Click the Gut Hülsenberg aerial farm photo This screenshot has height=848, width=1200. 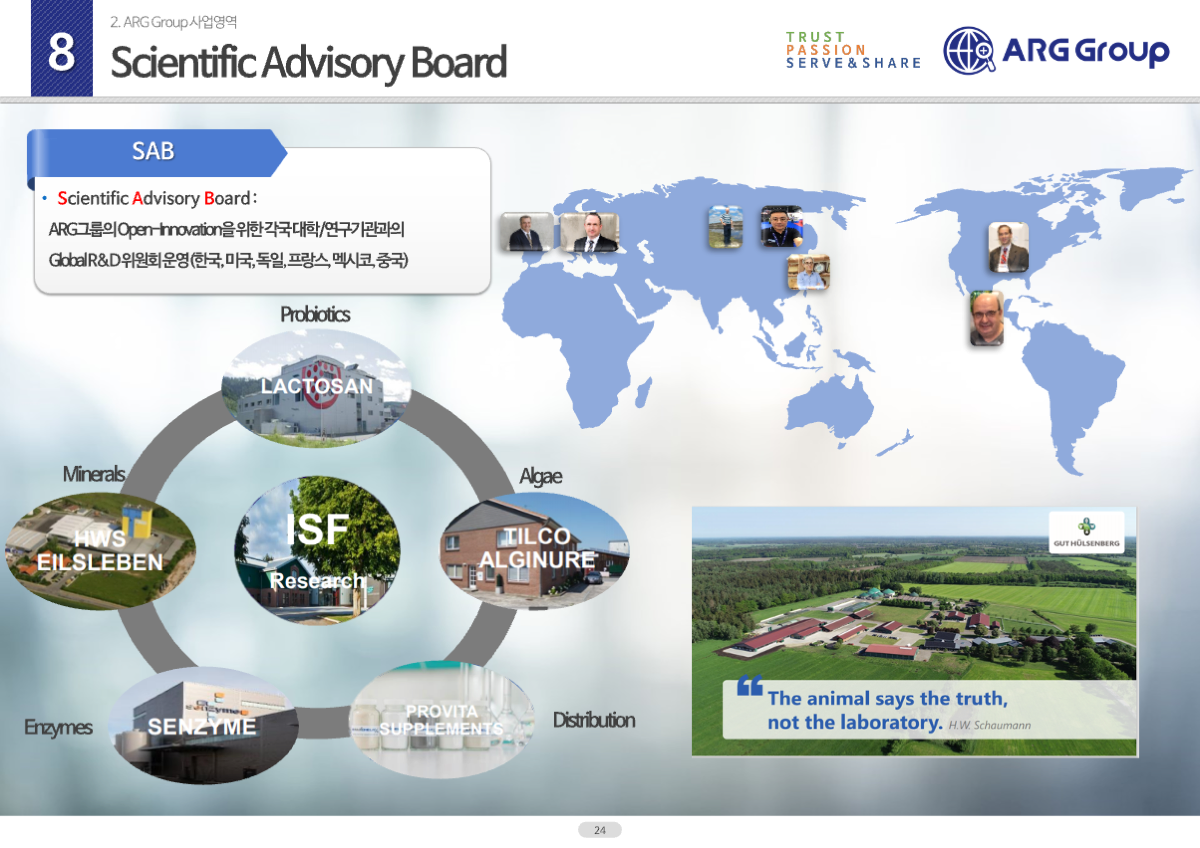tap(914, 631)
